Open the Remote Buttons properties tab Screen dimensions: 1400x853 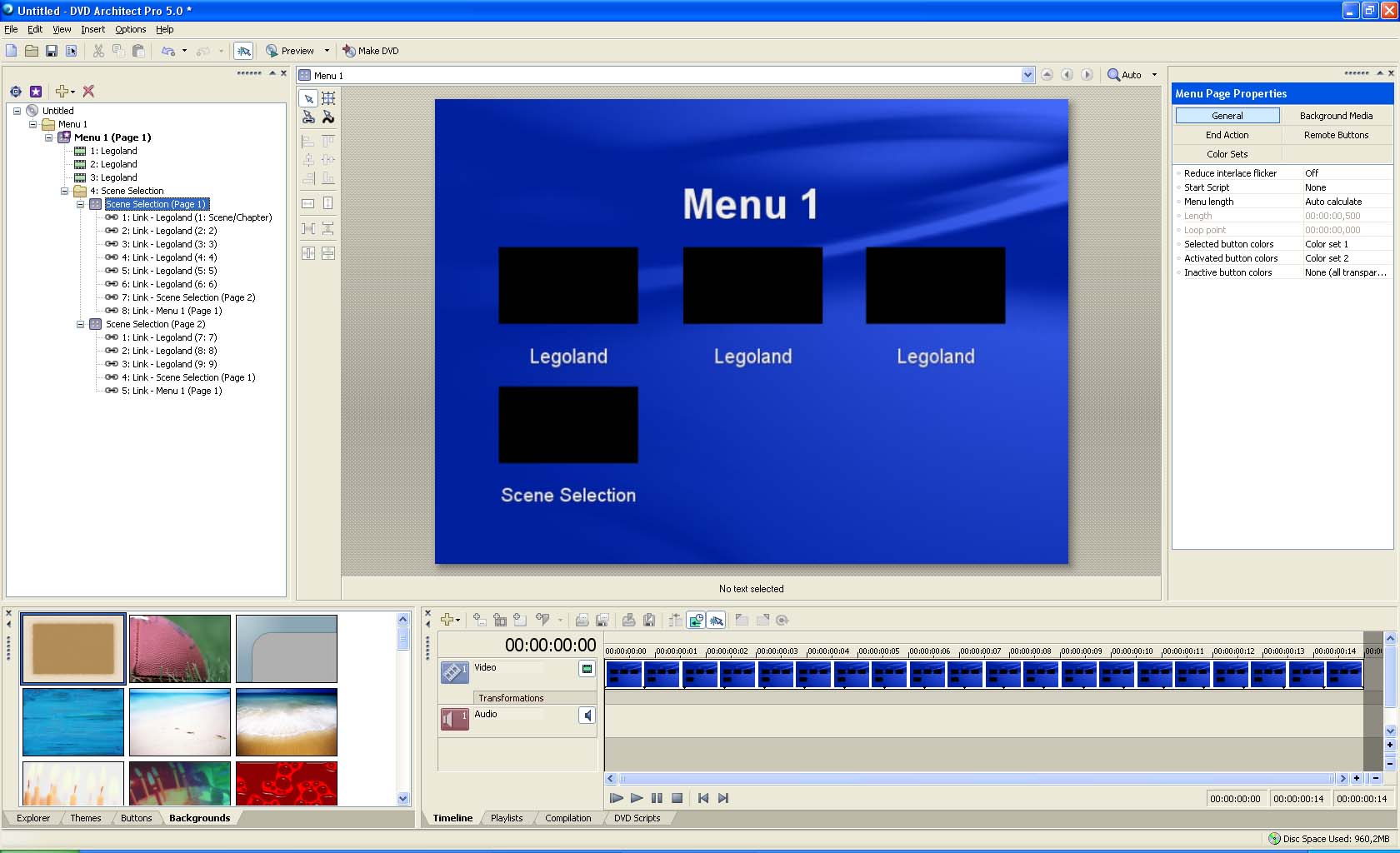(1337, 135)
